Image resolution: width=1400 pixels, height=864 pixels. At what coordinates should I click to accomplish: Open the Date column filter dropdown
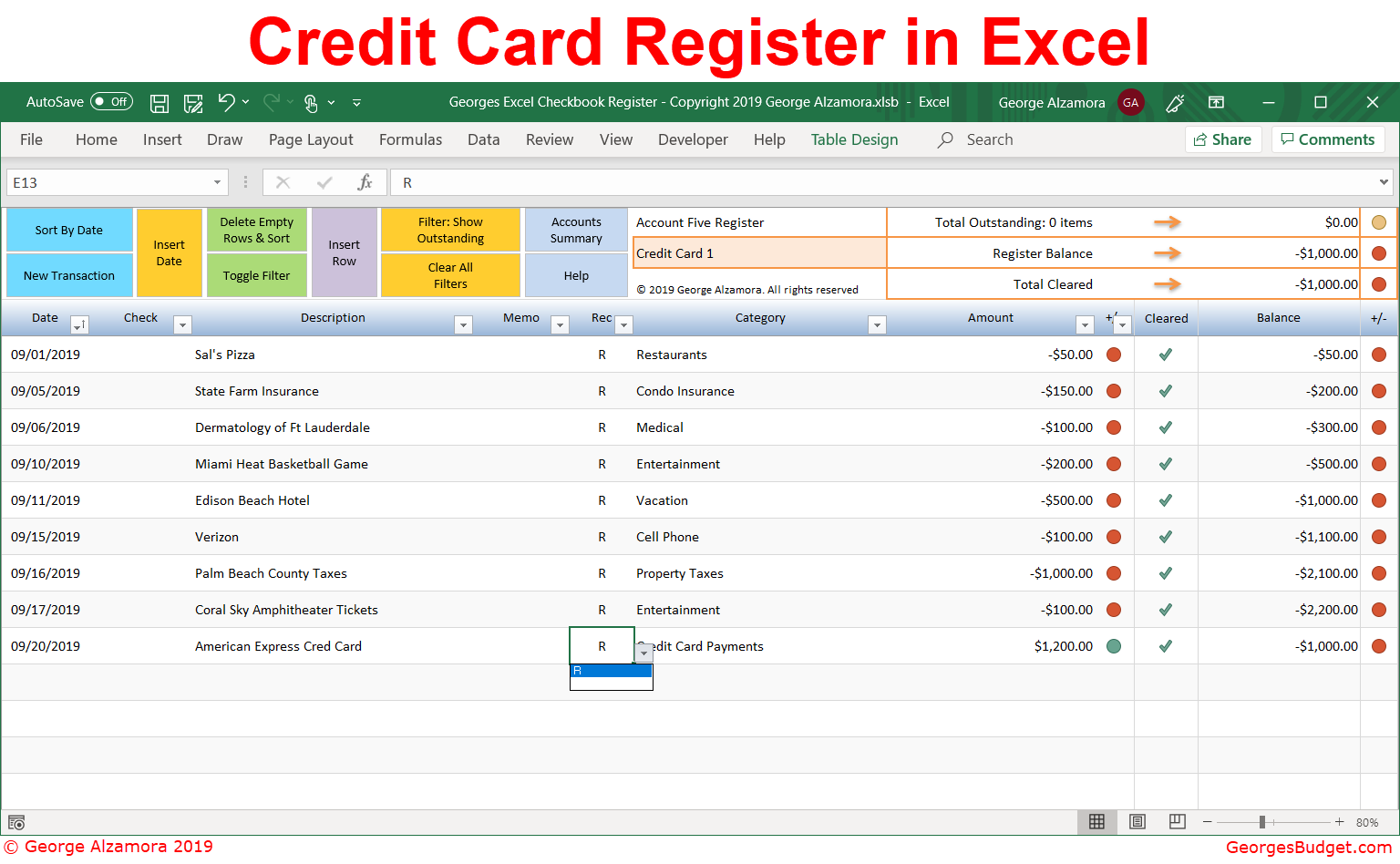(x=79, y=324)
